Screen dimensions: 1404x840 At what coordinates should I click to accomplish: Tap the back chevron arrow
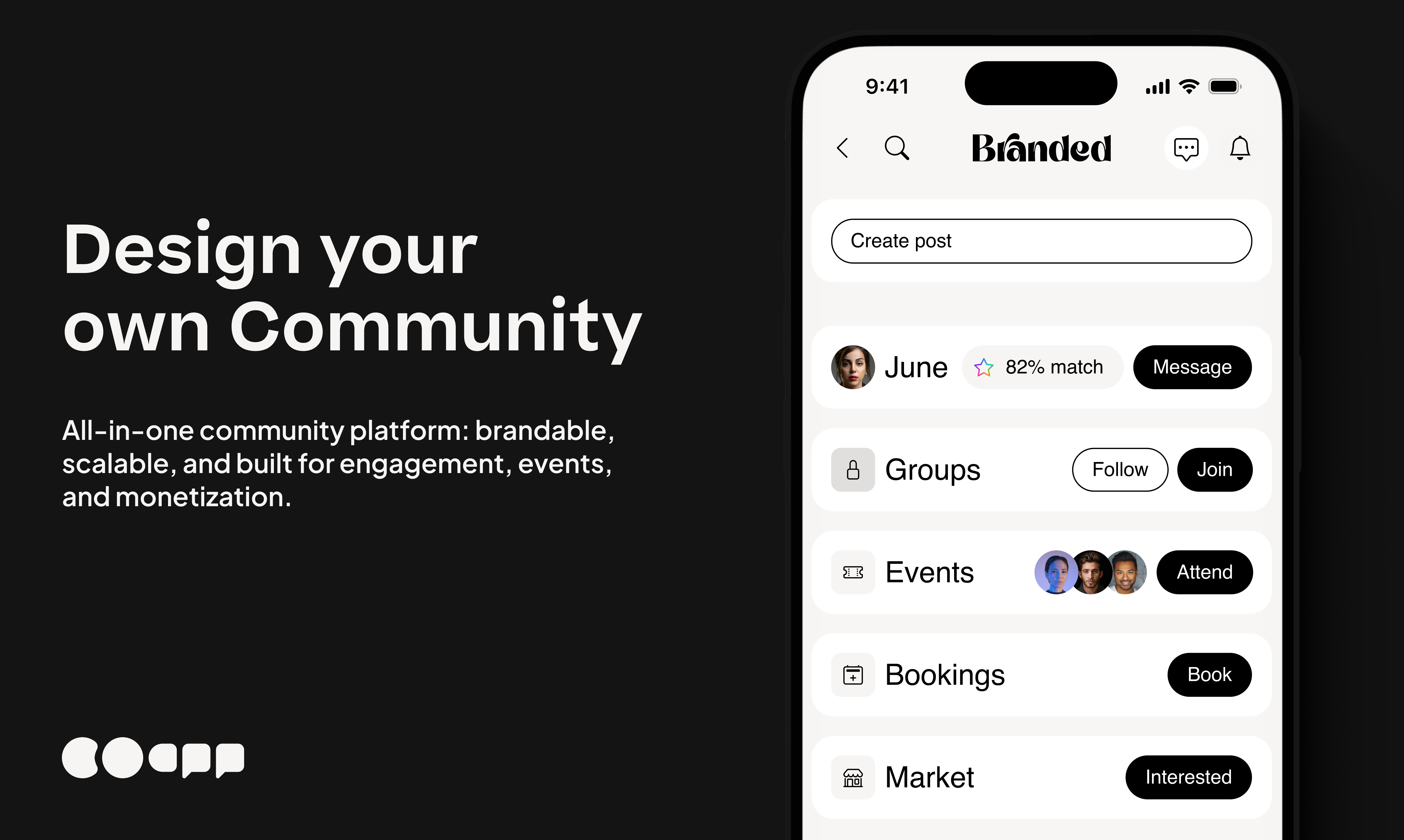842,148
